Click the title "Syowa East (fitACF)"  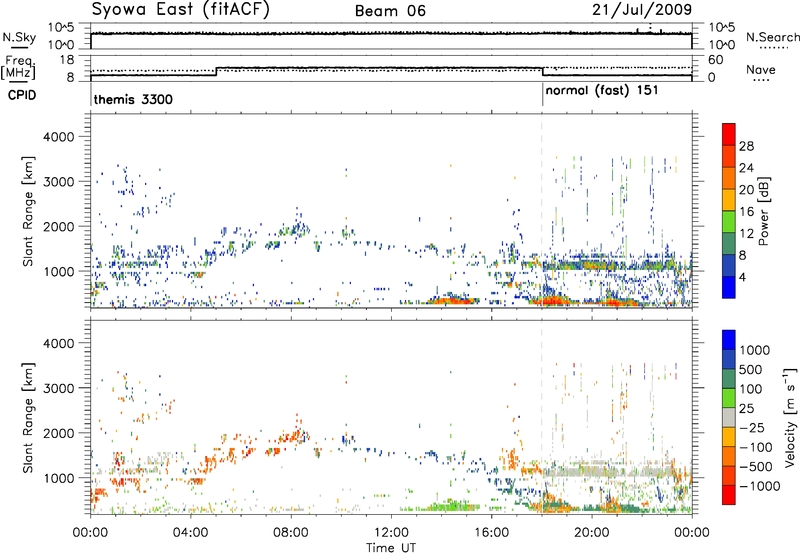181,10
